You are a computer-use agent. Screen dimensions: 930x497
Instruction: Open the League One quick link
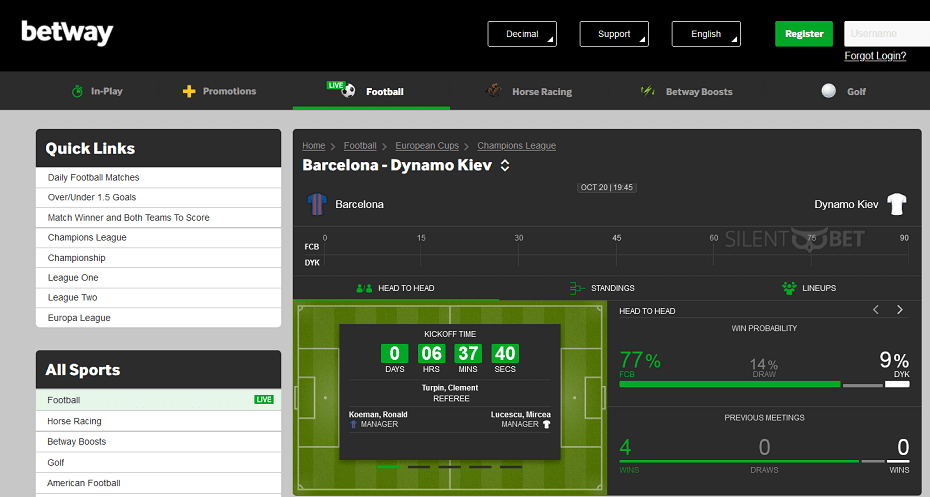[158, 278]
